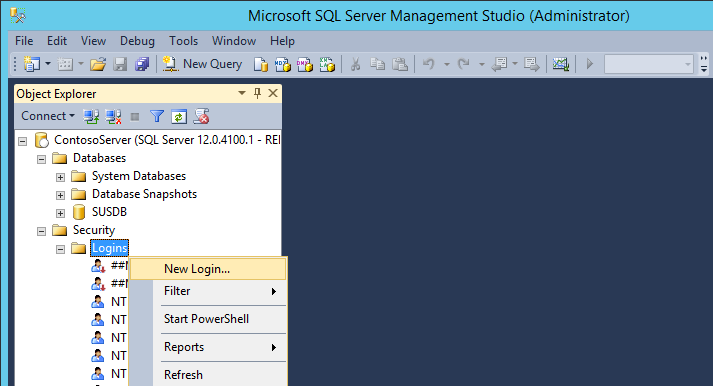
Task: Expand the System Databases folder
Action: (60, 177)
